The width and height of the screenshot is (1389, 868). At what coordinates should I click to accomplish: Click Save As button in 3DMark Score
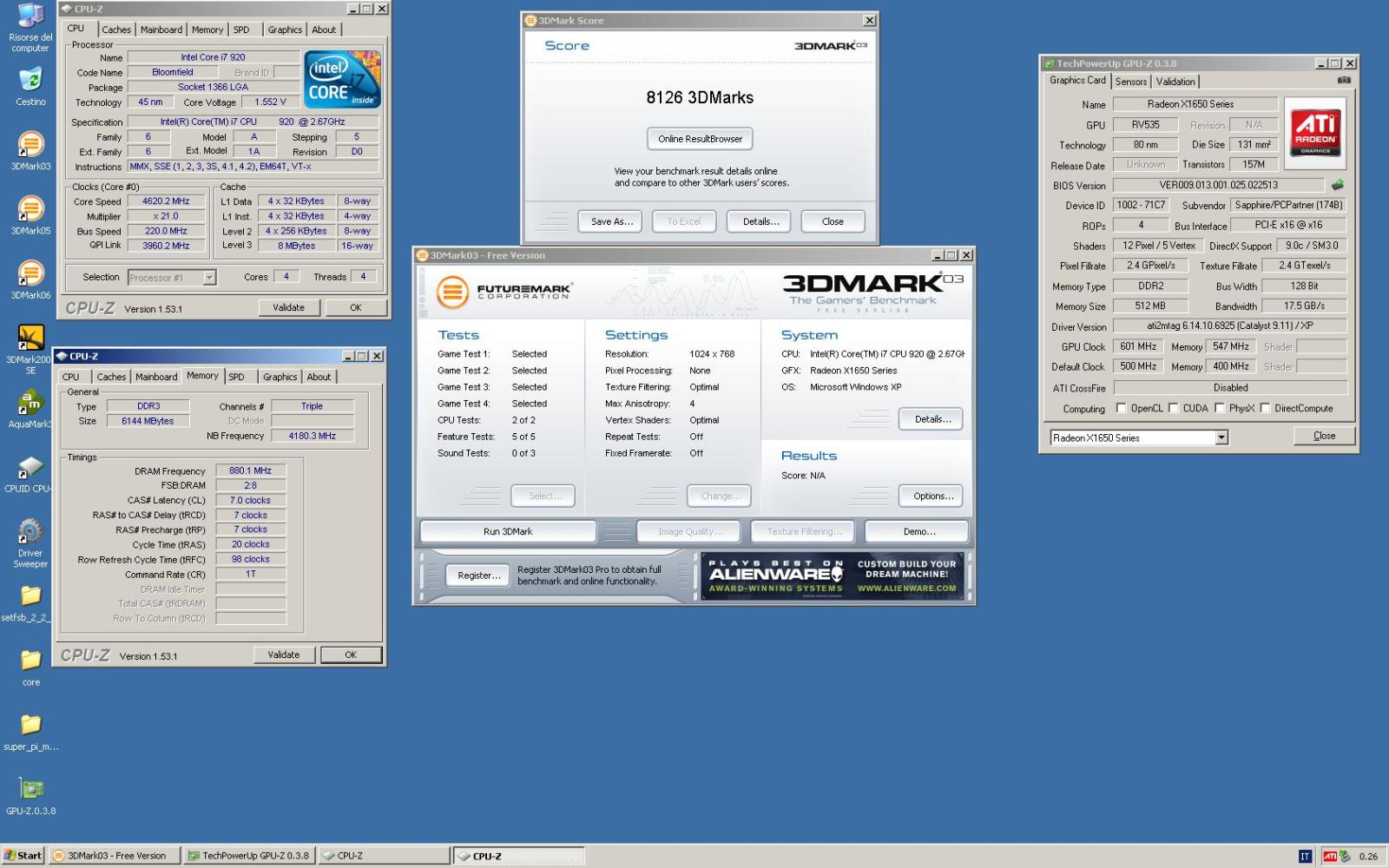611,221
